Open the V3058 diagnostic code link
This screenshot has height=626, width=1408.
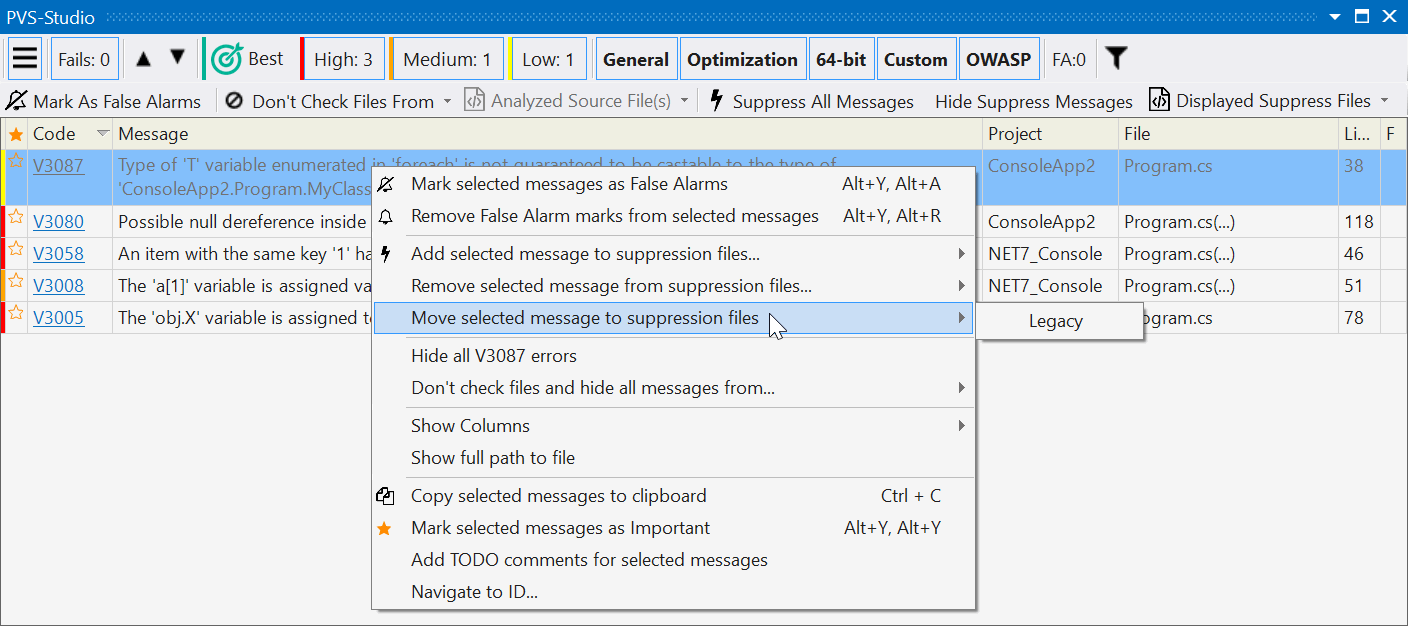coord(58,254)
